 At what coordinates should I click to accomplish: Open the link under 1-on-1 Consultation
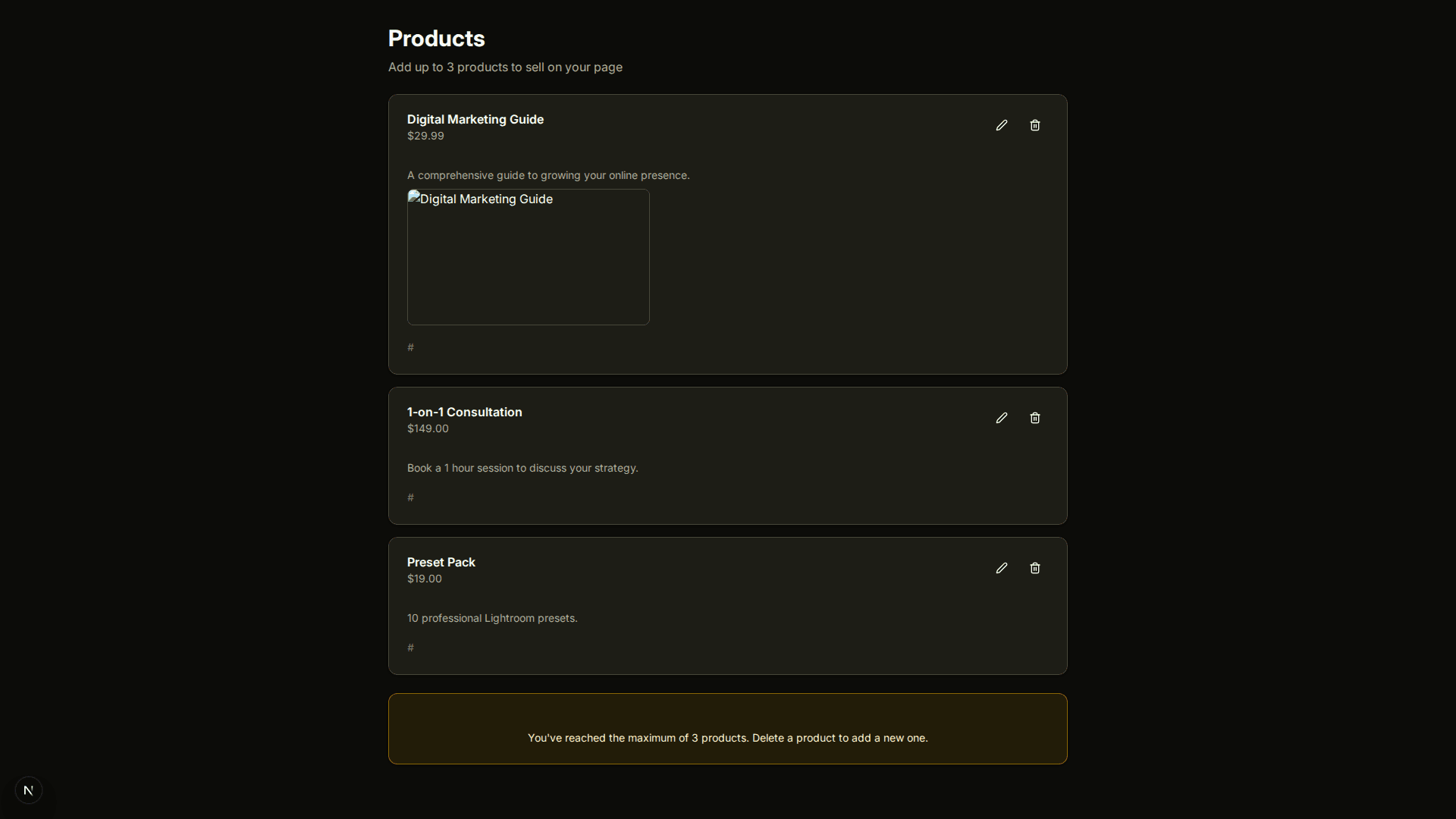410,497
